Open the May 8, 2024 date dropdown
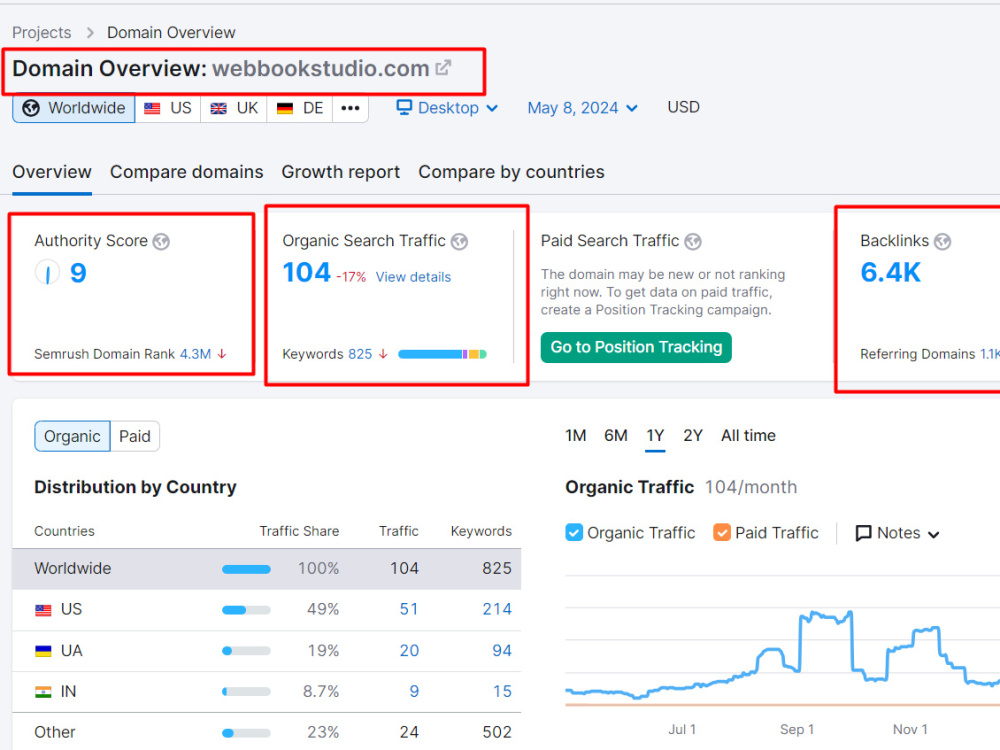 coord(582,108)
